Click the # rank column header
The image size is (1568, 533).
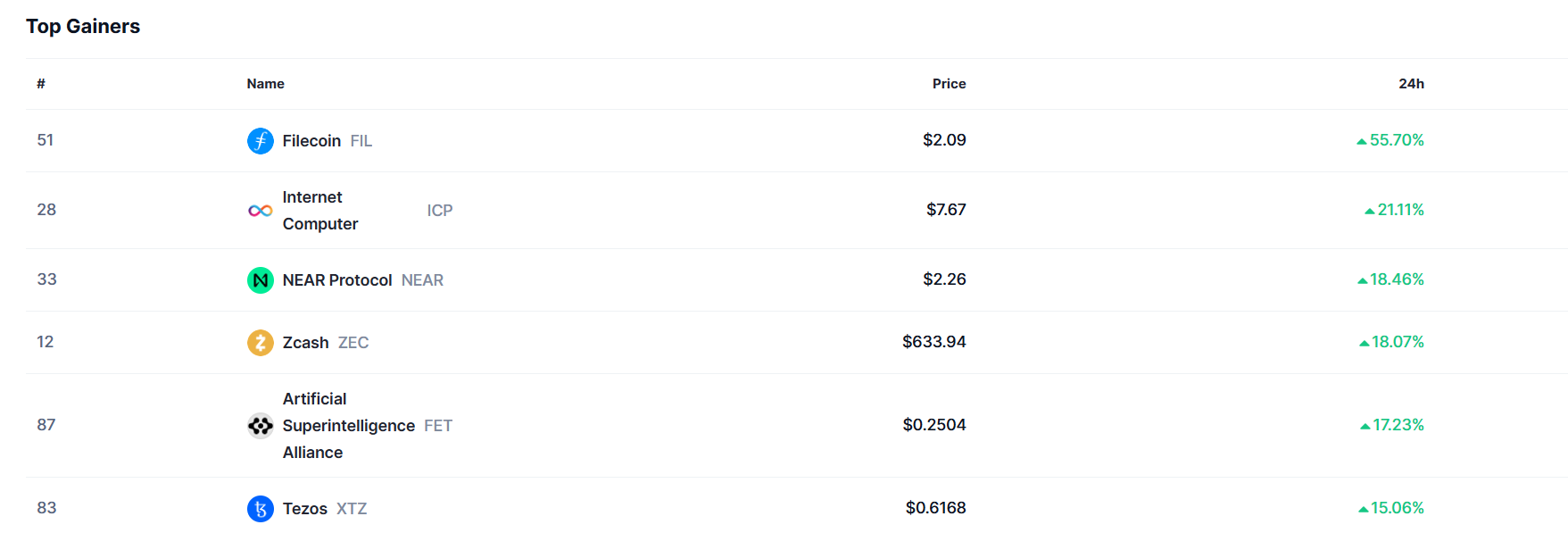click(x=40, y=83)
